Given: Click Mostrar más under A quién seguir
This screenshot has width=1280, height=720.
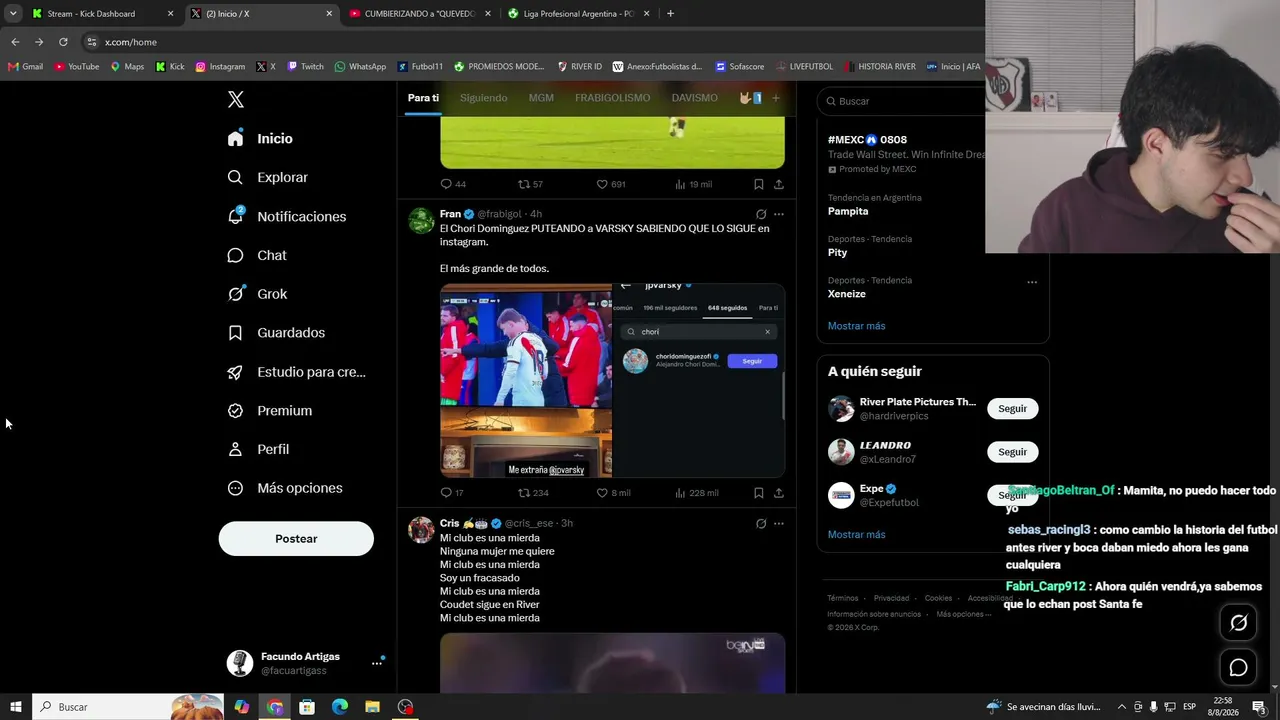Looking at the screenshot, I should 856,535.
